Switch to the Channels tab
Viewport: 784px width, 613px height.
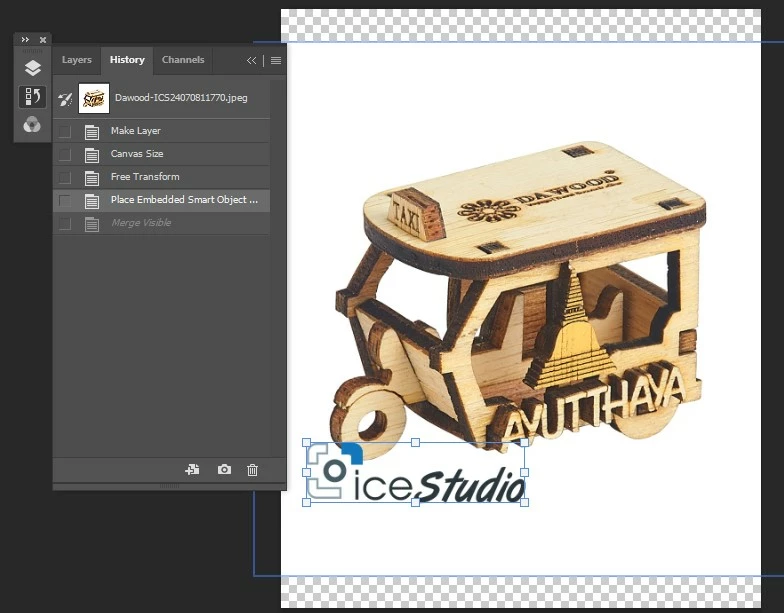pos(183,60)
